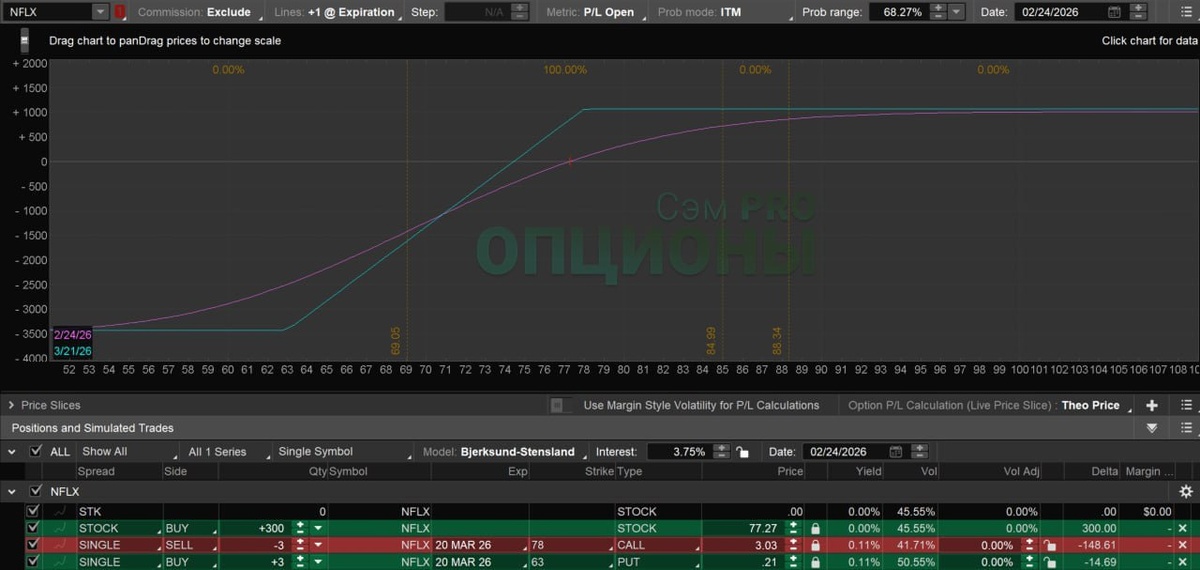This screenshot has width=1200, height=570.
Task: Open the Metric P/L Open dropdown
Action: click(594, 12)
